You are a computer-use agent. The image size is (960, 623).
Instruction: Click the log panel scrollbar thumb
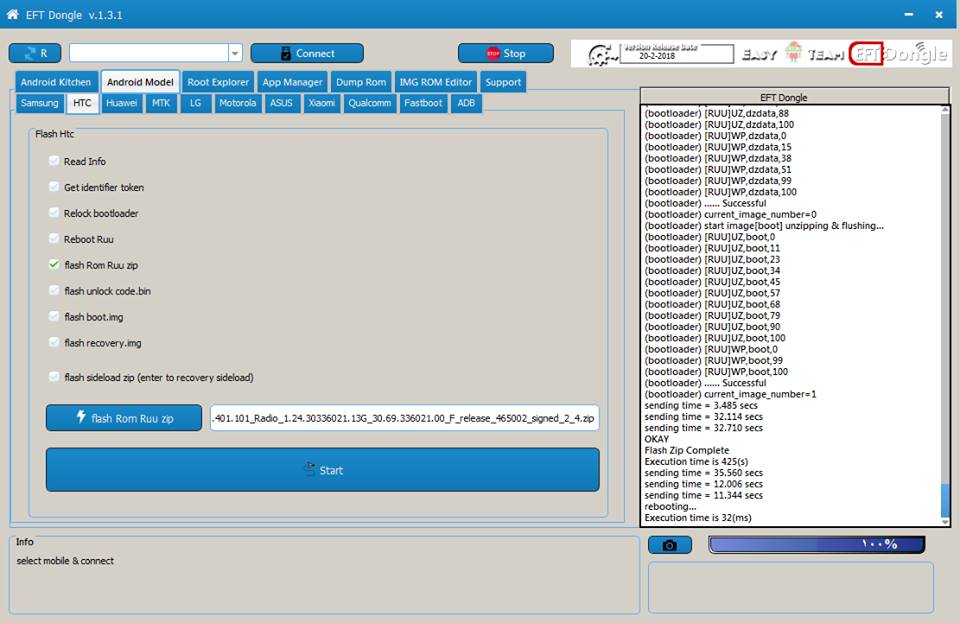click(945, 499)
